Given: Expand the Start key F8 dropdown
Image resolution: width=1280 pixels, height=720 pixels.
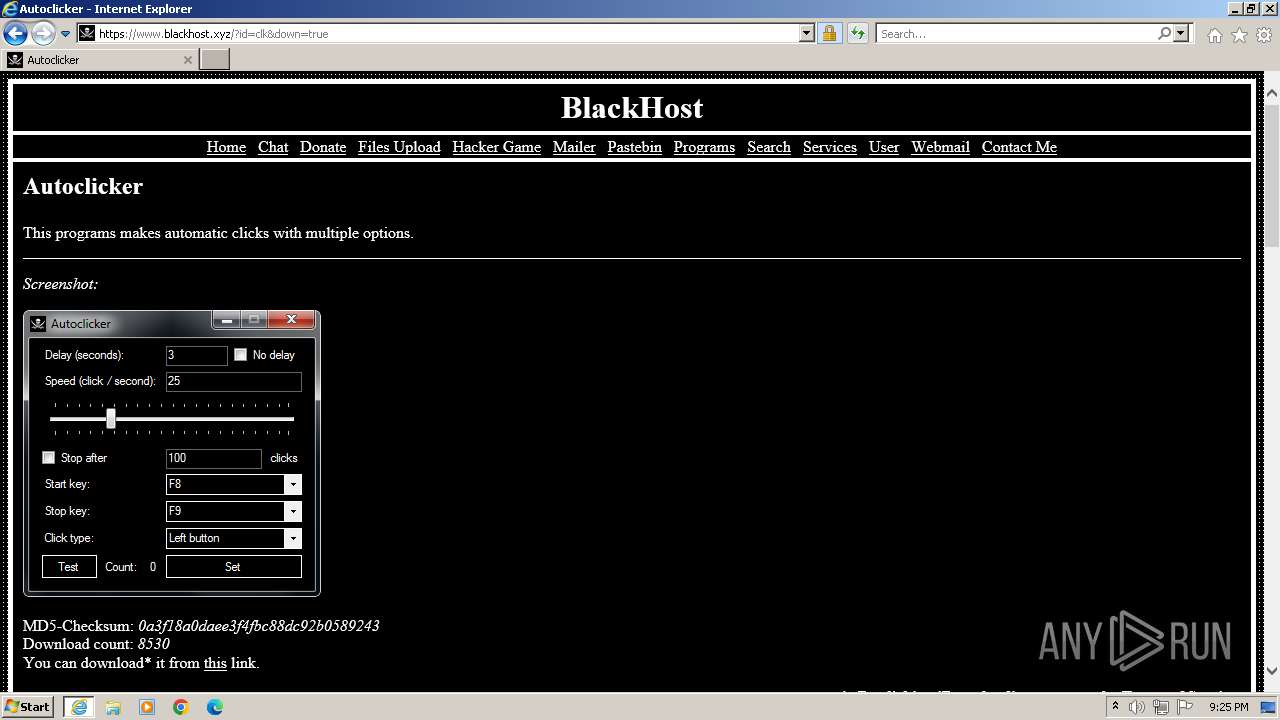Looking at the screenshot, I should click(x=292, y=484).
